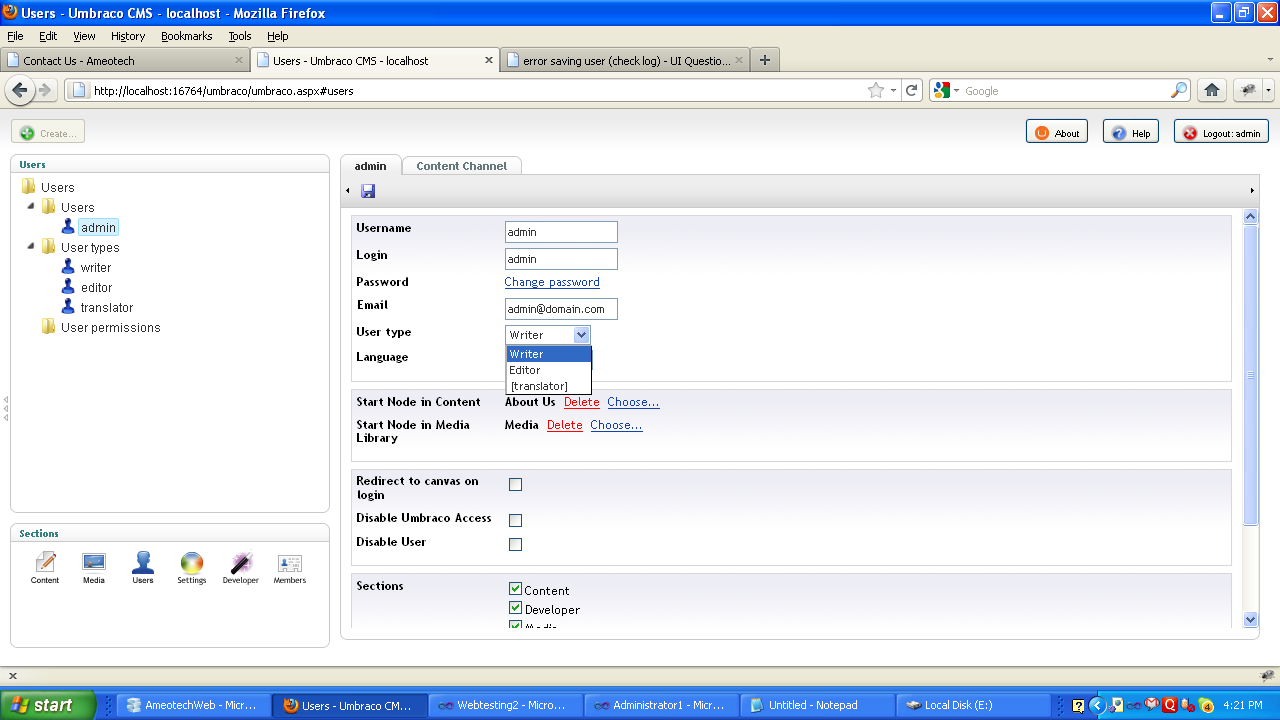
Task: Toggle Disable User checkbox
Action: [515, 544]
